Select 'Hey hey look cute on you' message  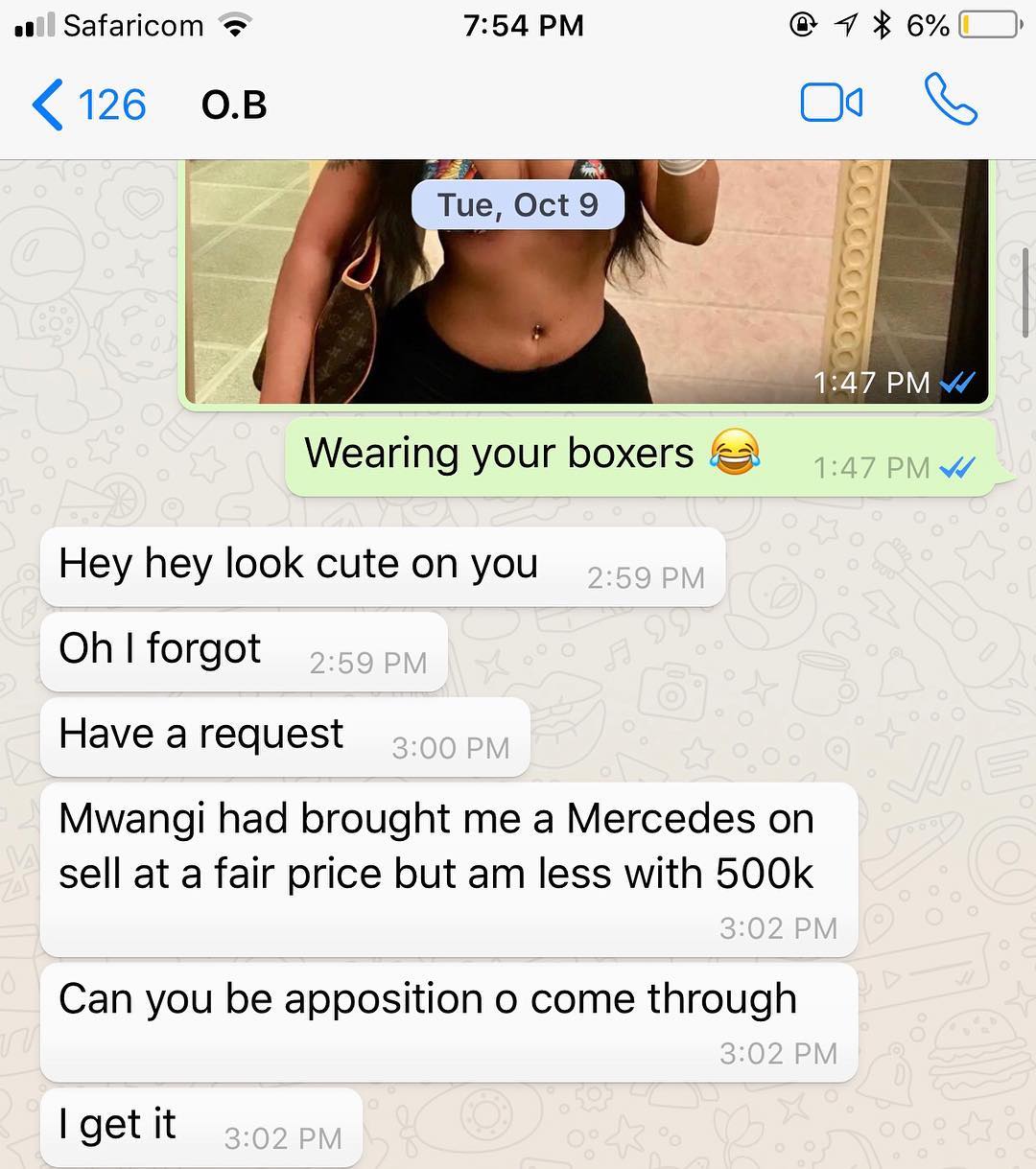coord(383,567)
